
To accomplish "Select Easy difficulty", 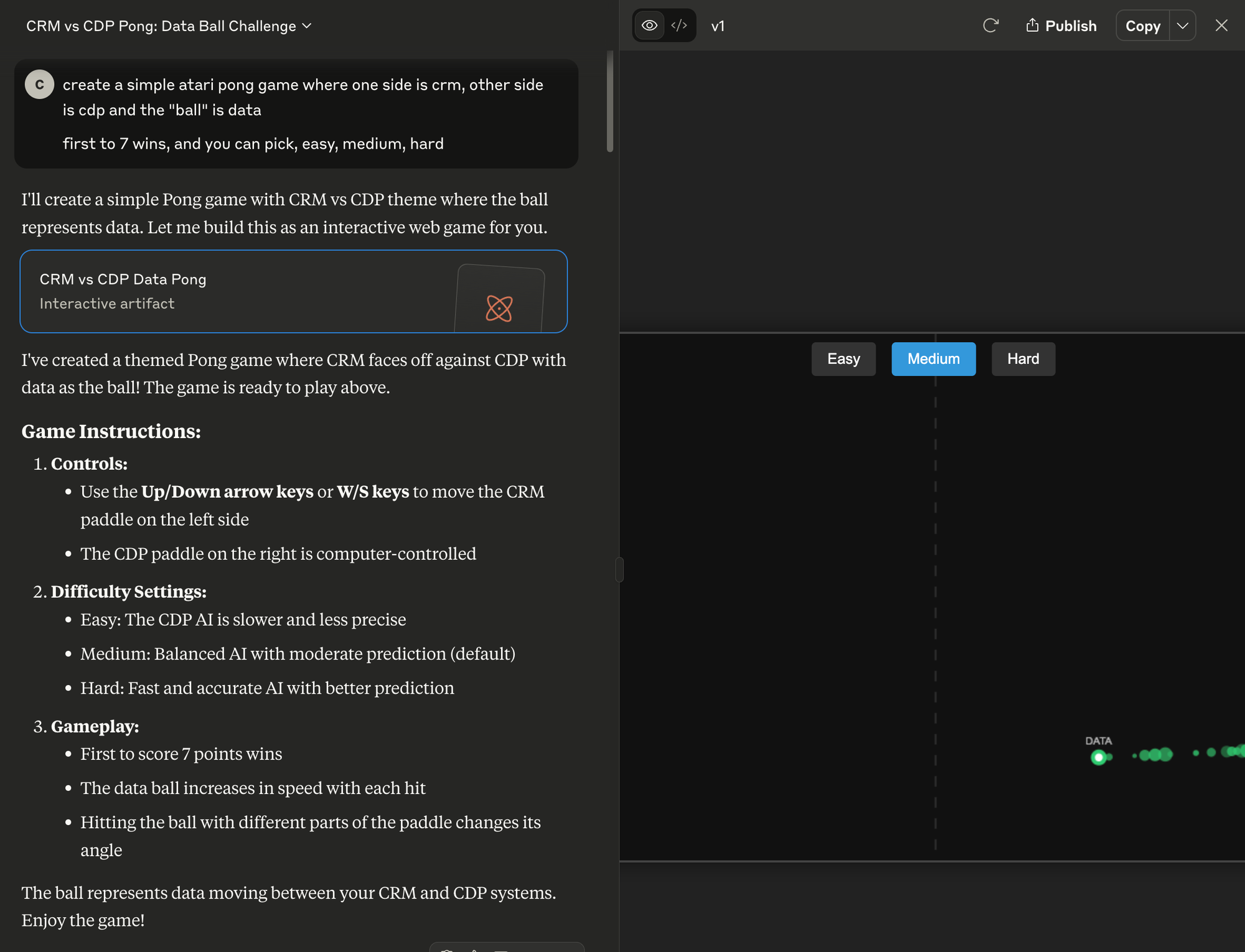I will (843, 359).
